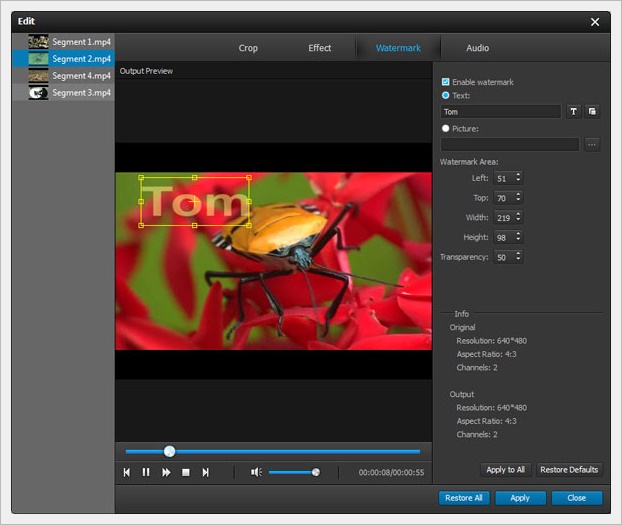Click the Picture path input field
Viewport: 622px width, 525px height.
pos(510,144)
